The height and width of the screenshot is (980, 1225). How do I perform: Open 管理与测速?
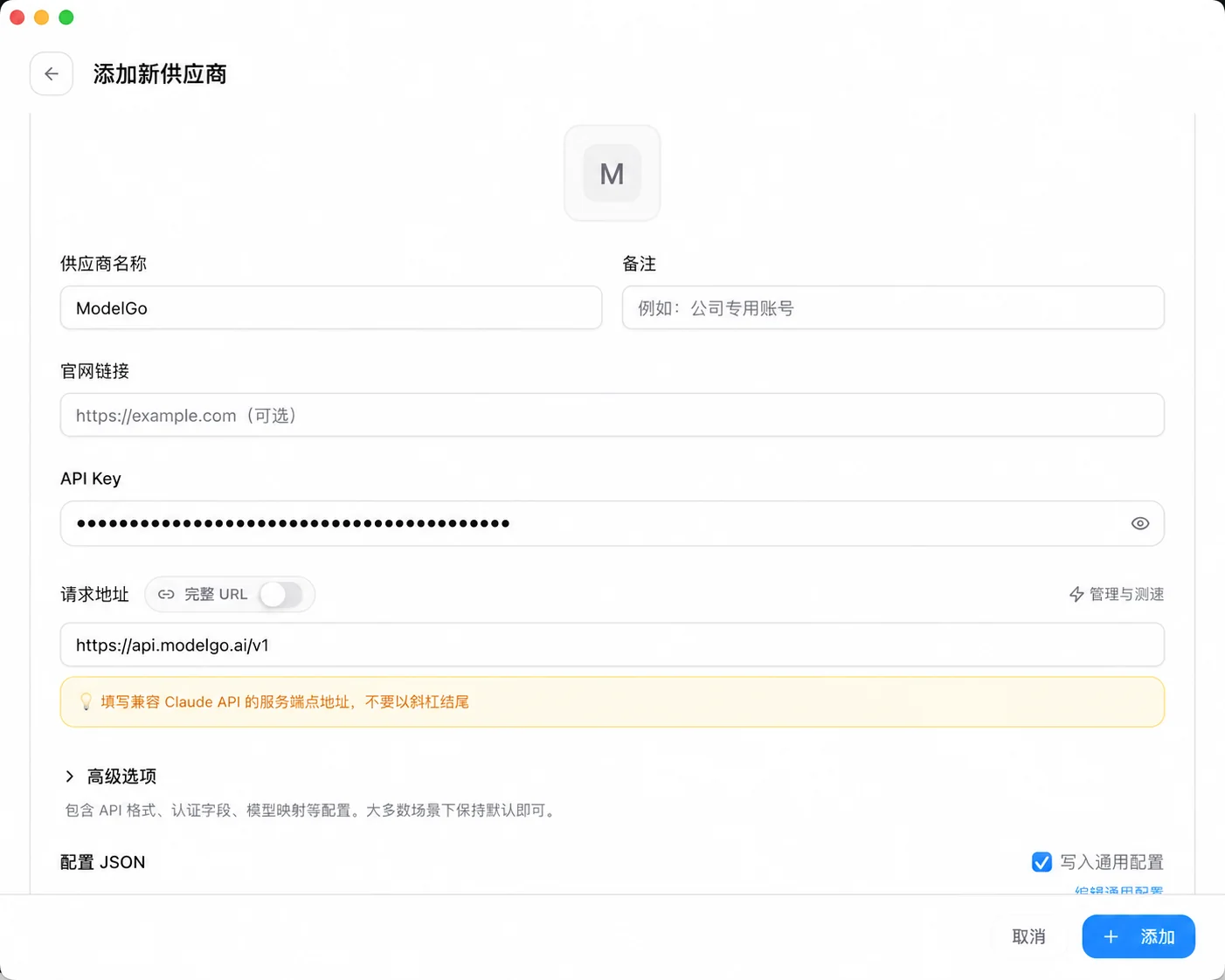1117,594
